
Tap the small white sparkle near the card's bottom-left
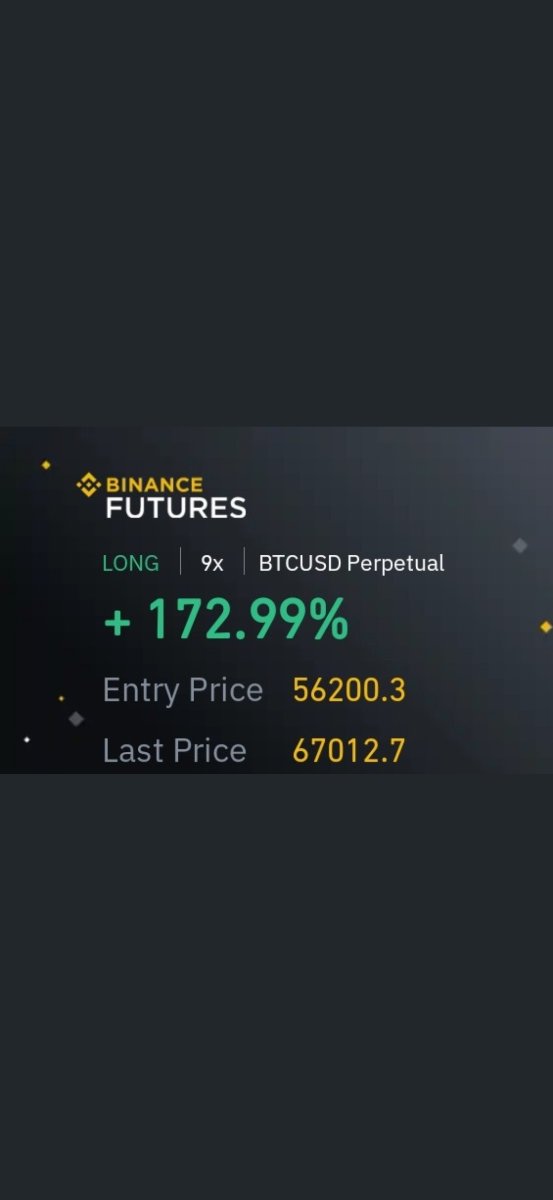[x=26, y=740]
